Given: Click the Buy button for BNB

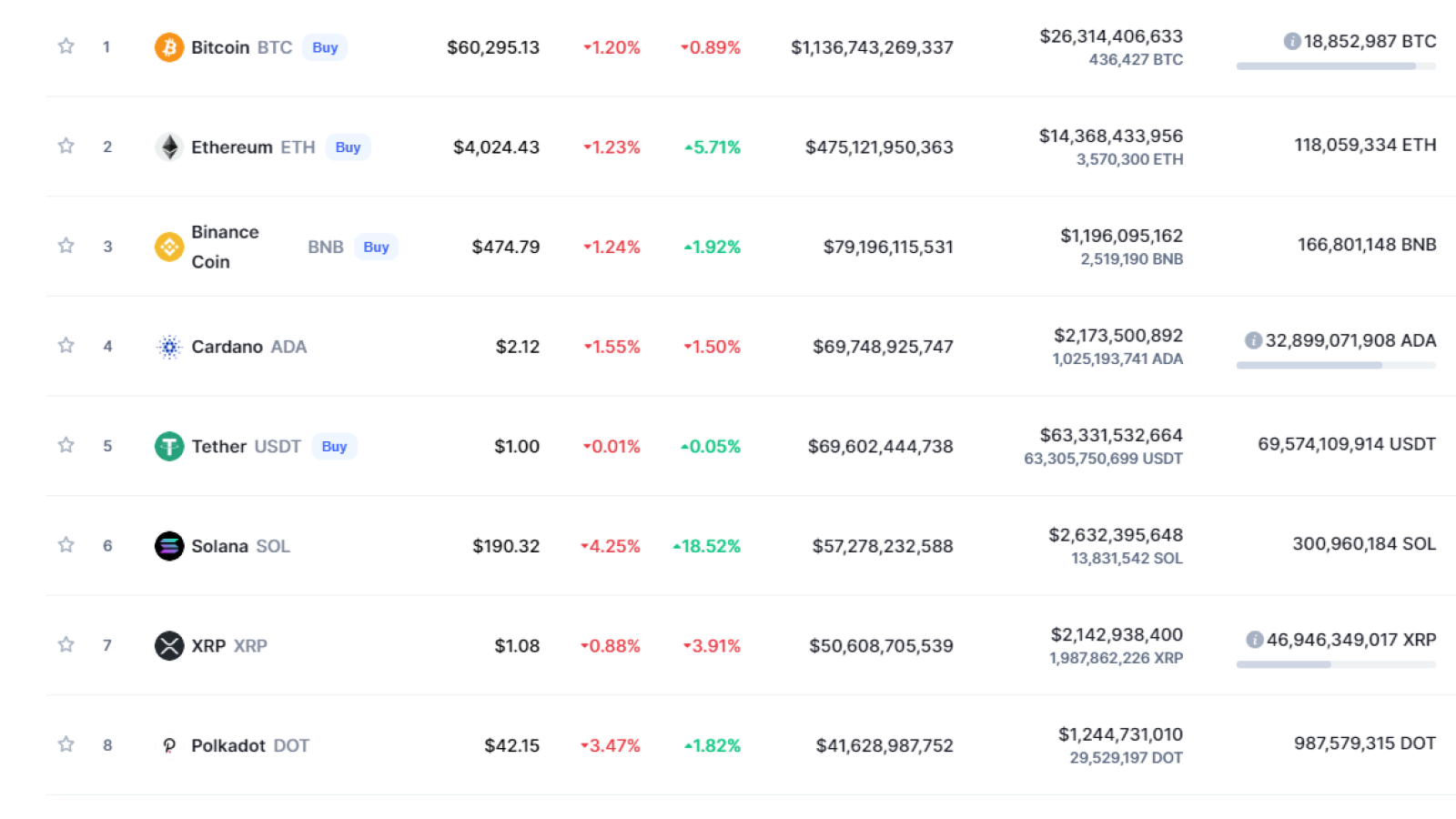Looking at the screenshot, I should pos(376,247).
